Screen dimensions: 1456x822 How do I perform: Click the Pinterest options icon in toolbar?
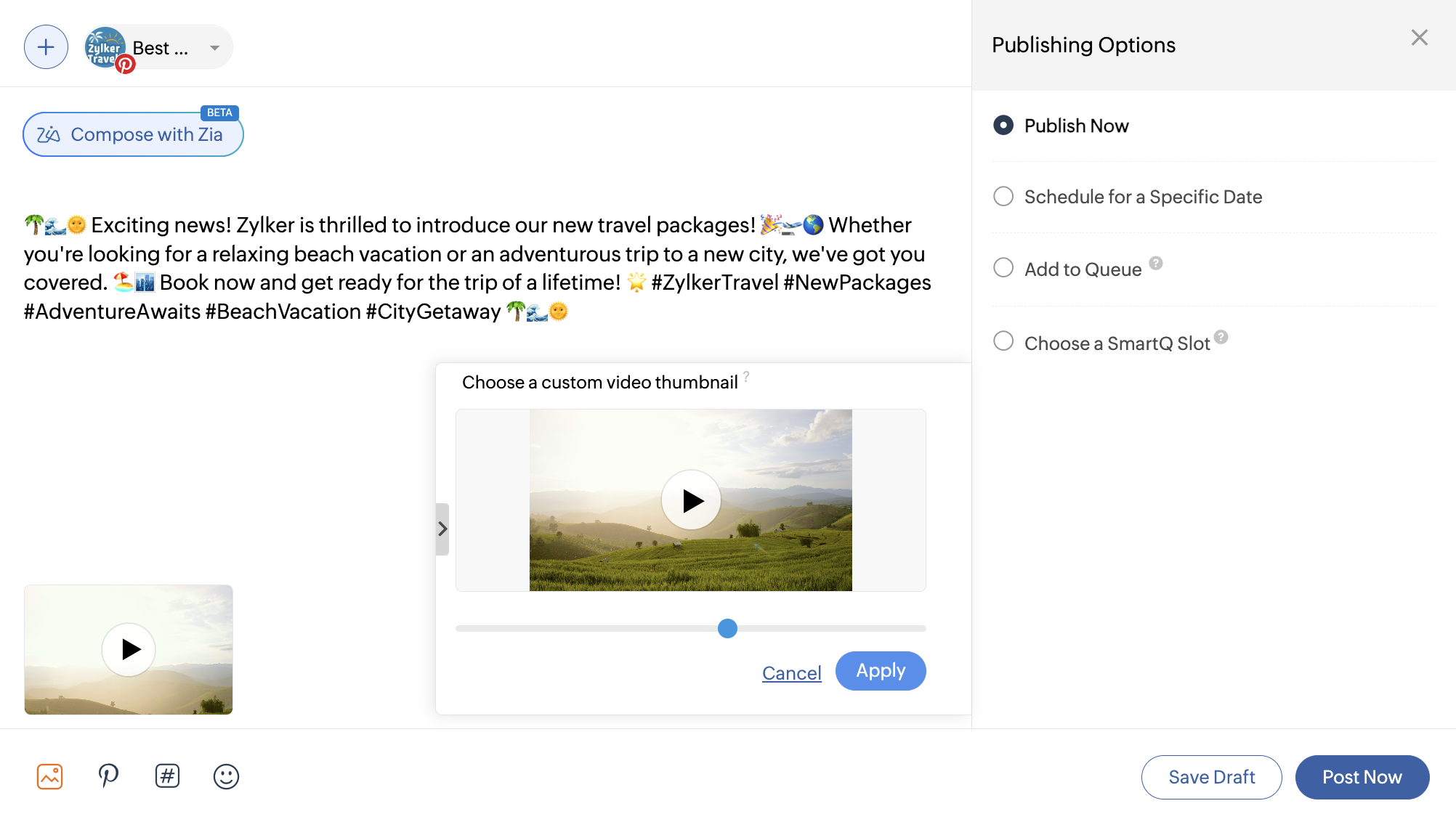click(x=108, y=776)
